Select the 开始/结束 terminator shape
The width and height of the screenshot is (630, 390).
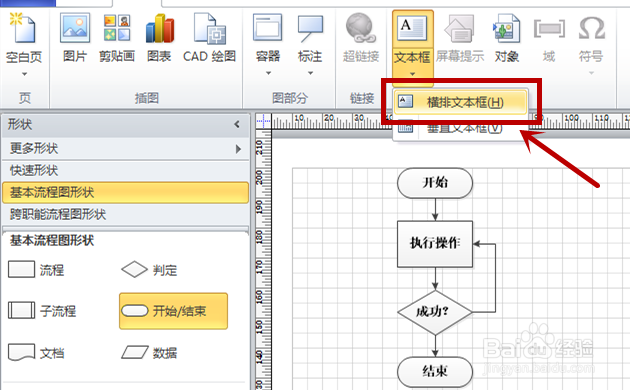tap(173, 311)
